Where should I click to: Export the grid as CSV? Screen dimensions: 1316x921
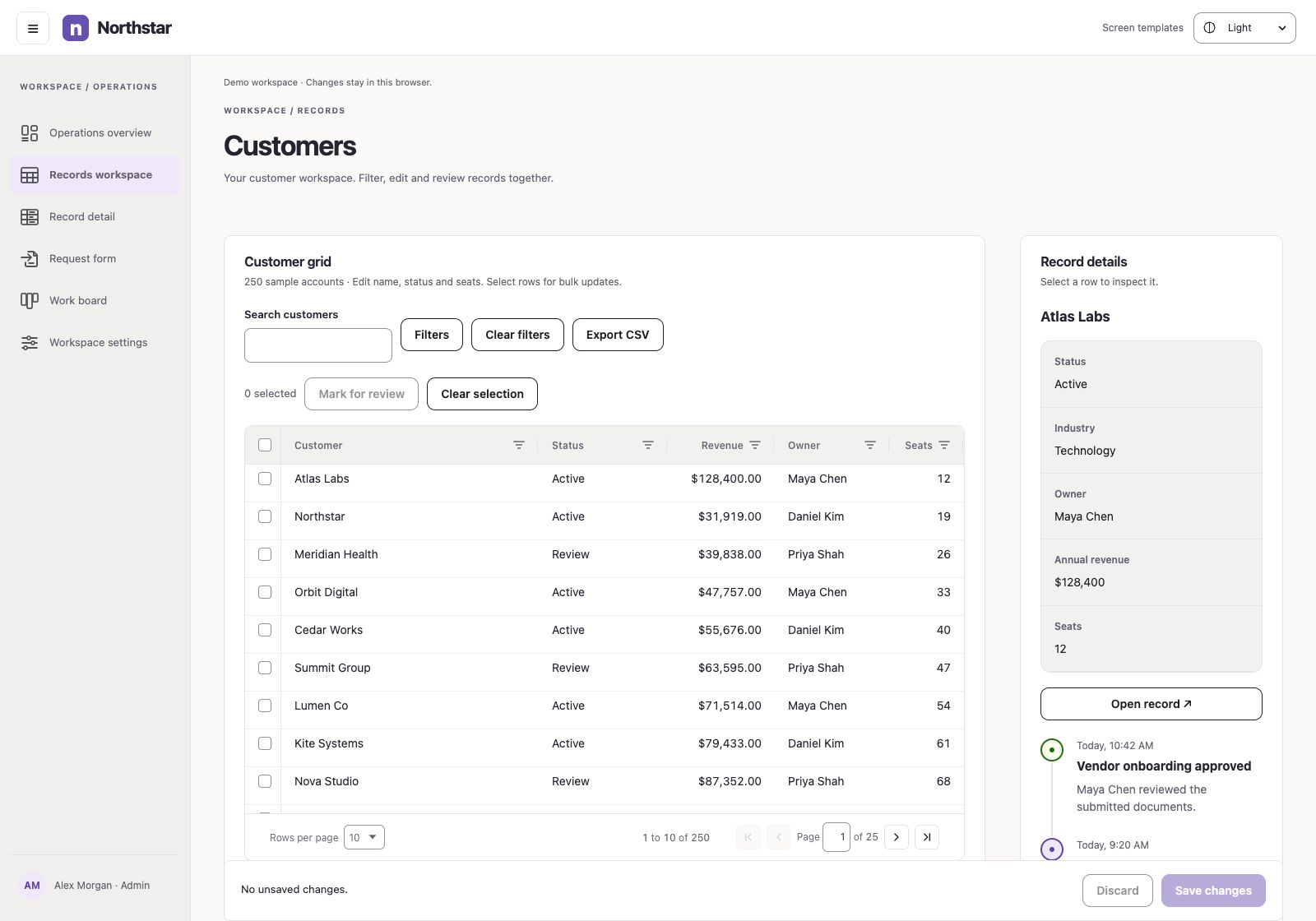click(x=618, y=335)
